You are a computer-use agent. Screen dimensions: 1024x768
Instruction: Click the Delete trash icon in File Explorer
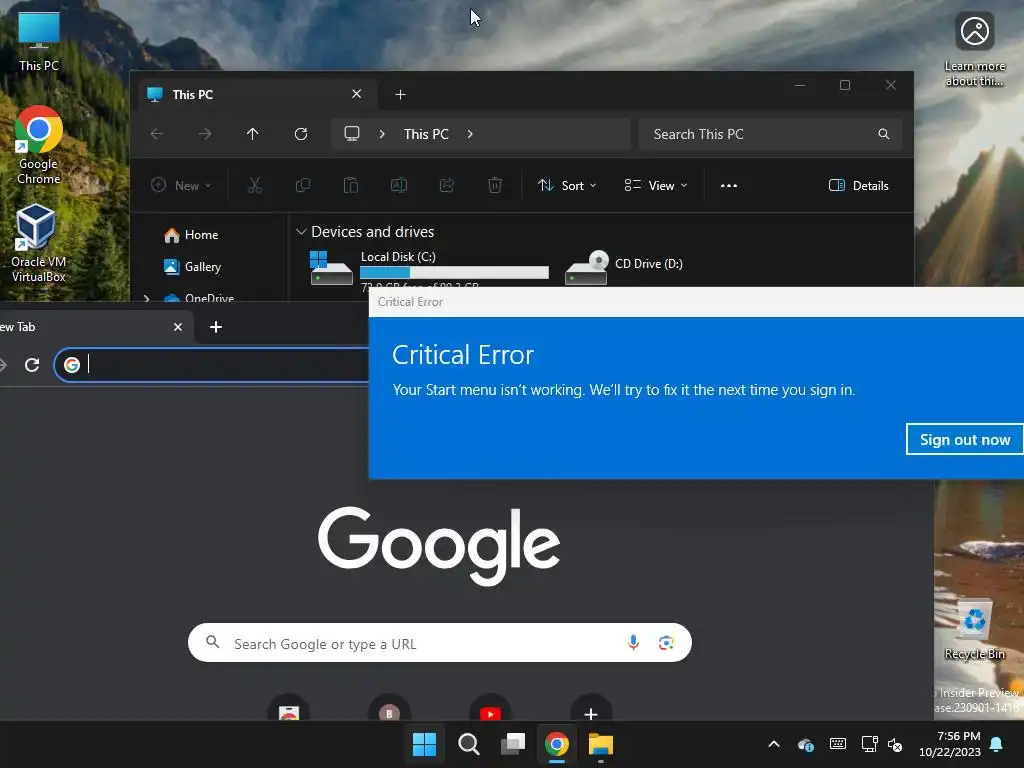495,185
